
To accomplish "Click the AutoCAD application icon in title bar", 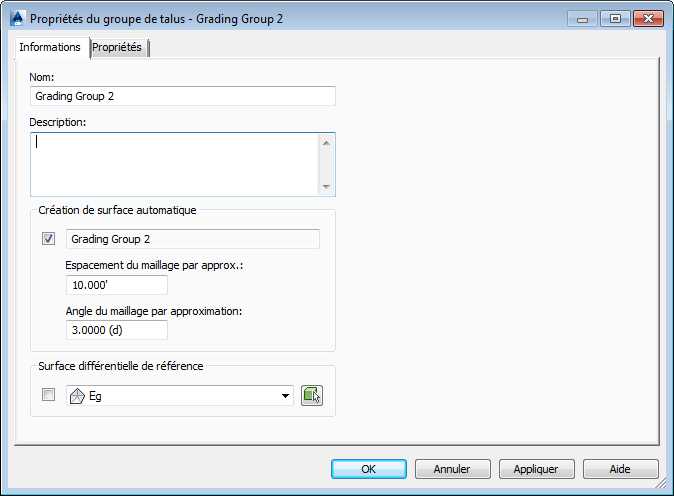I will click(17, 18).
